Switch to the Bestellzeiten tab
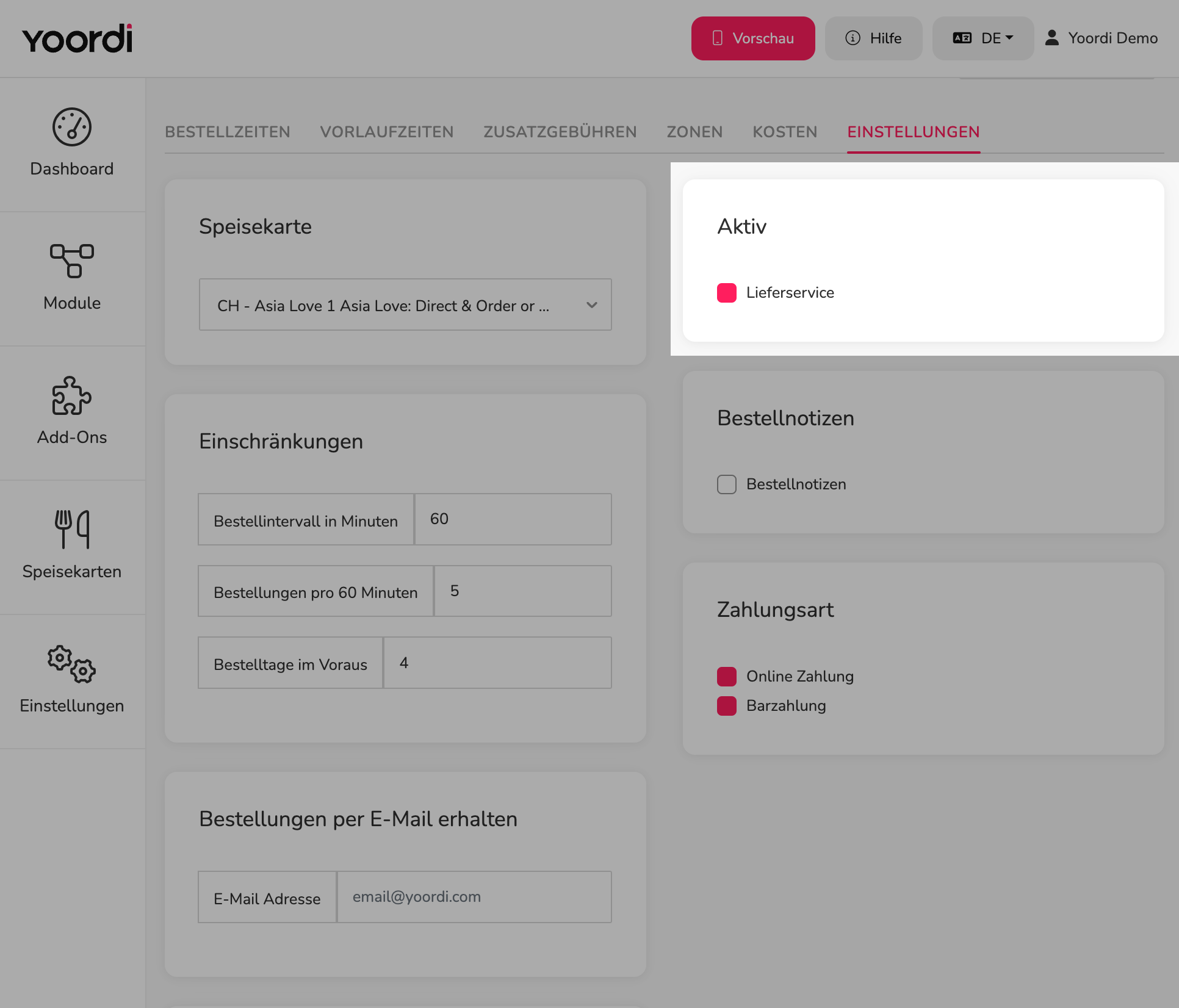Viewport: 1179px width, 1008px height. 228,132
